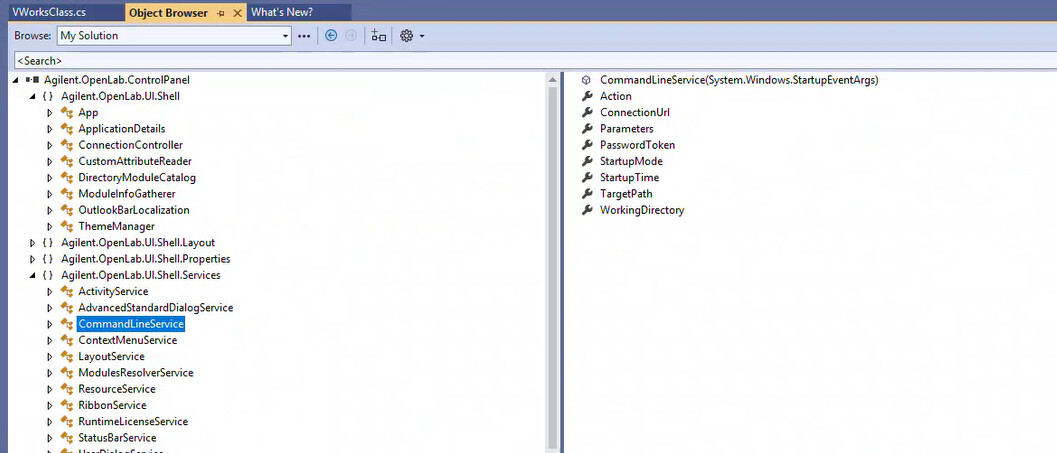Expand the ThemeManager class node

tap(49, 226)
